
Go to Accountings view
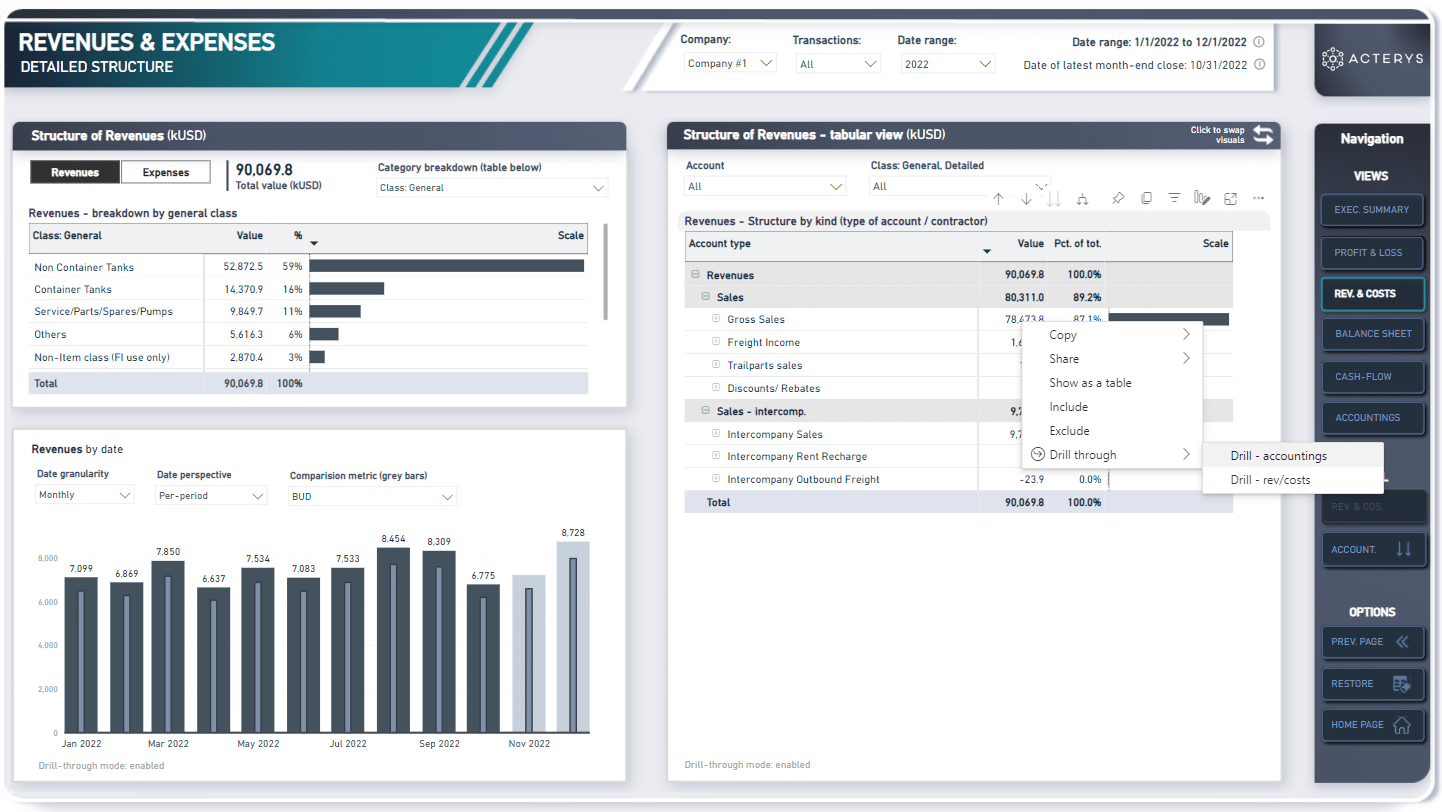coord(1372,418)
